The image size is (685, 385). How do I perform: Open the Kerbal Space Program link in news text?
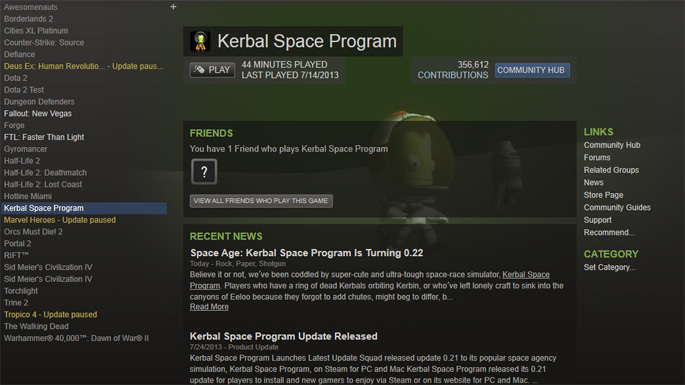(x=526, y=274)
